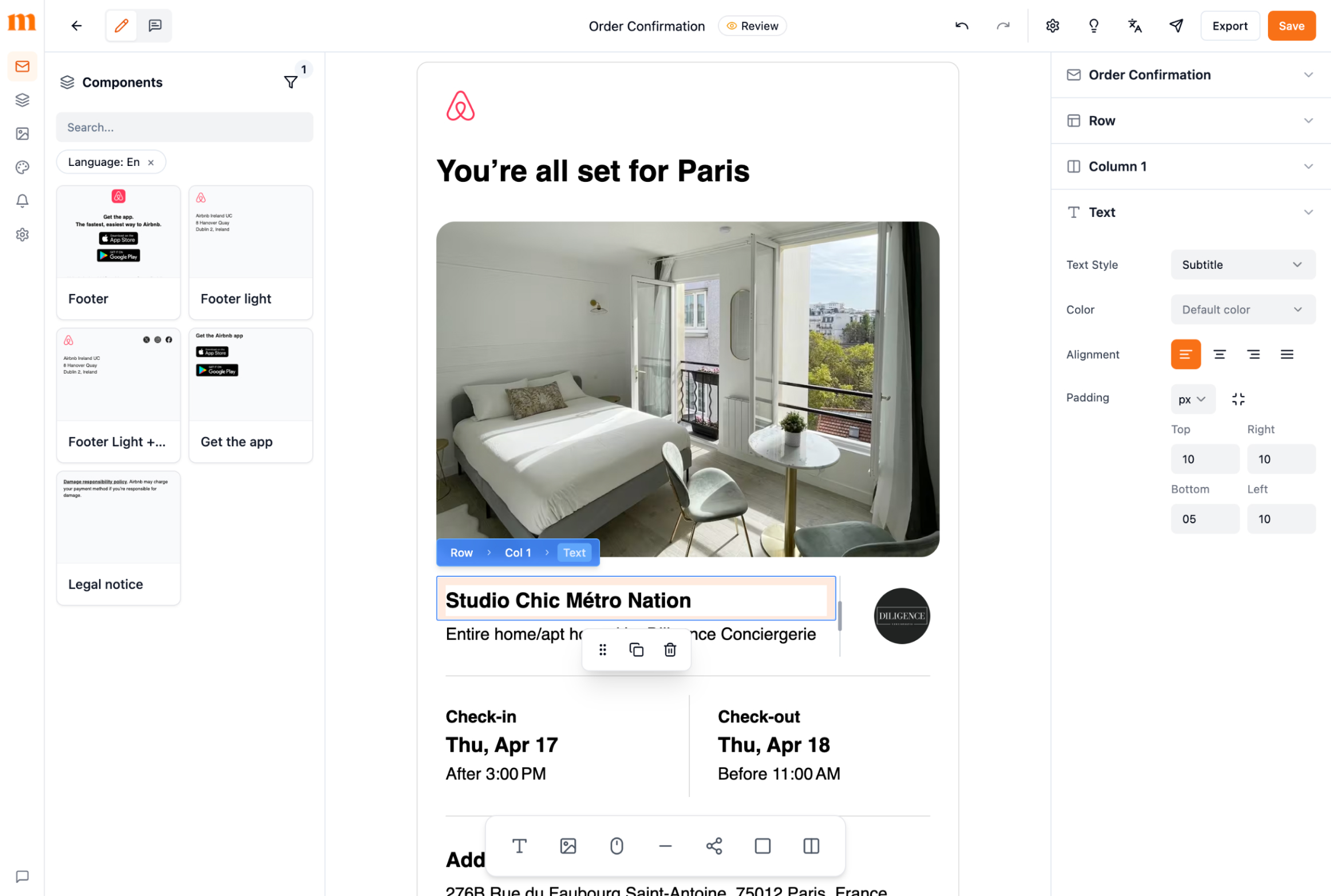Click the Export button
1331x896 pixels.
1229,26
